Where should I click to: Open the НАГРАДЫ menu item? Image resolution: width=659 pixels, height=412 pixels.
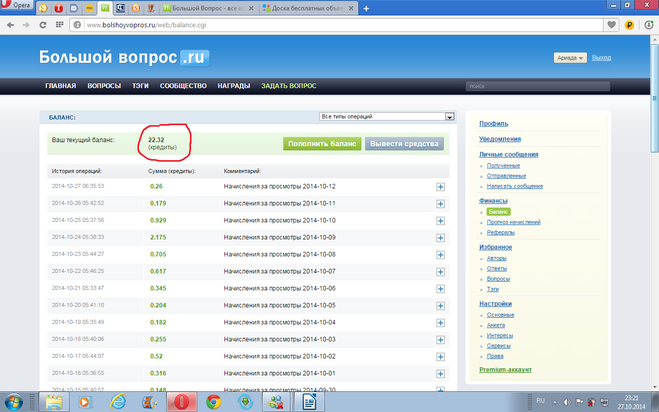pyautogui.click(x=234, y=86)
